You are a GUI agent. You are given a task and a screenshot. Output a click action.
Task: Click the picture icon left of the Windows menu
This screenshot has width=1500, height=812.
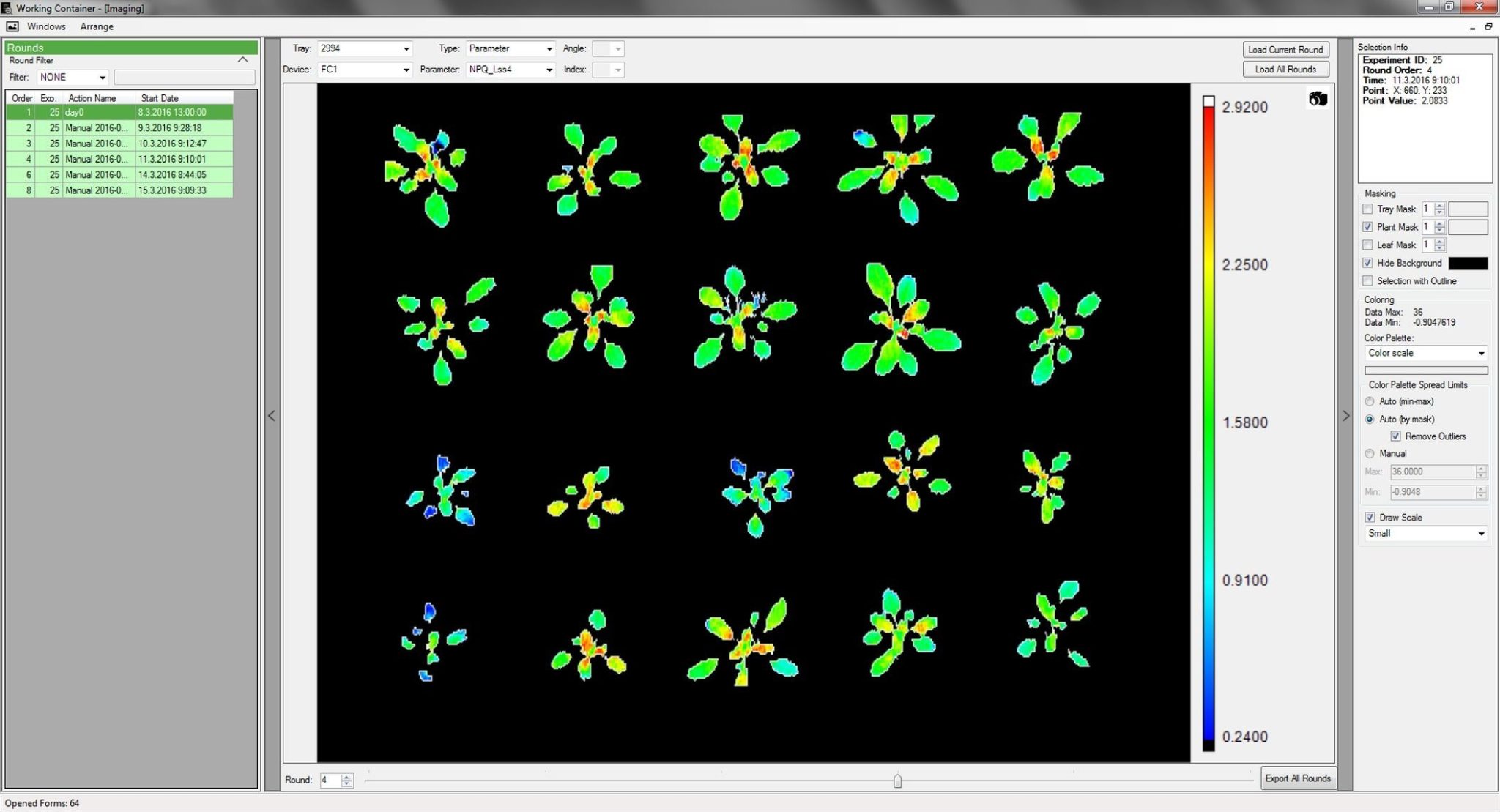pyautogui.click(x=12, y=26)
